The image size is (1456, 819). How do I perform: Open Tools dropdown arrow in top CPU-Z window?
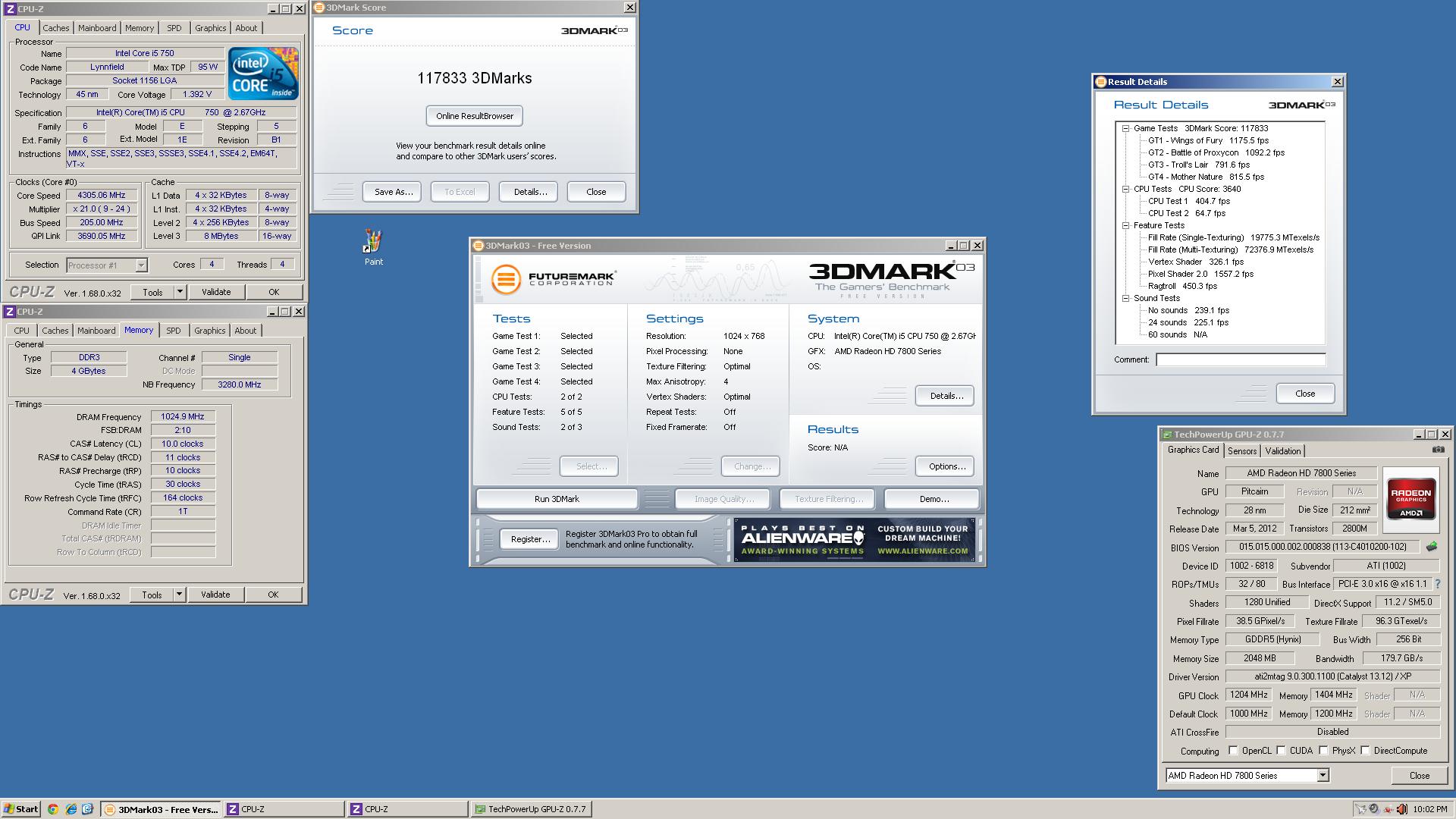[180, 292]
